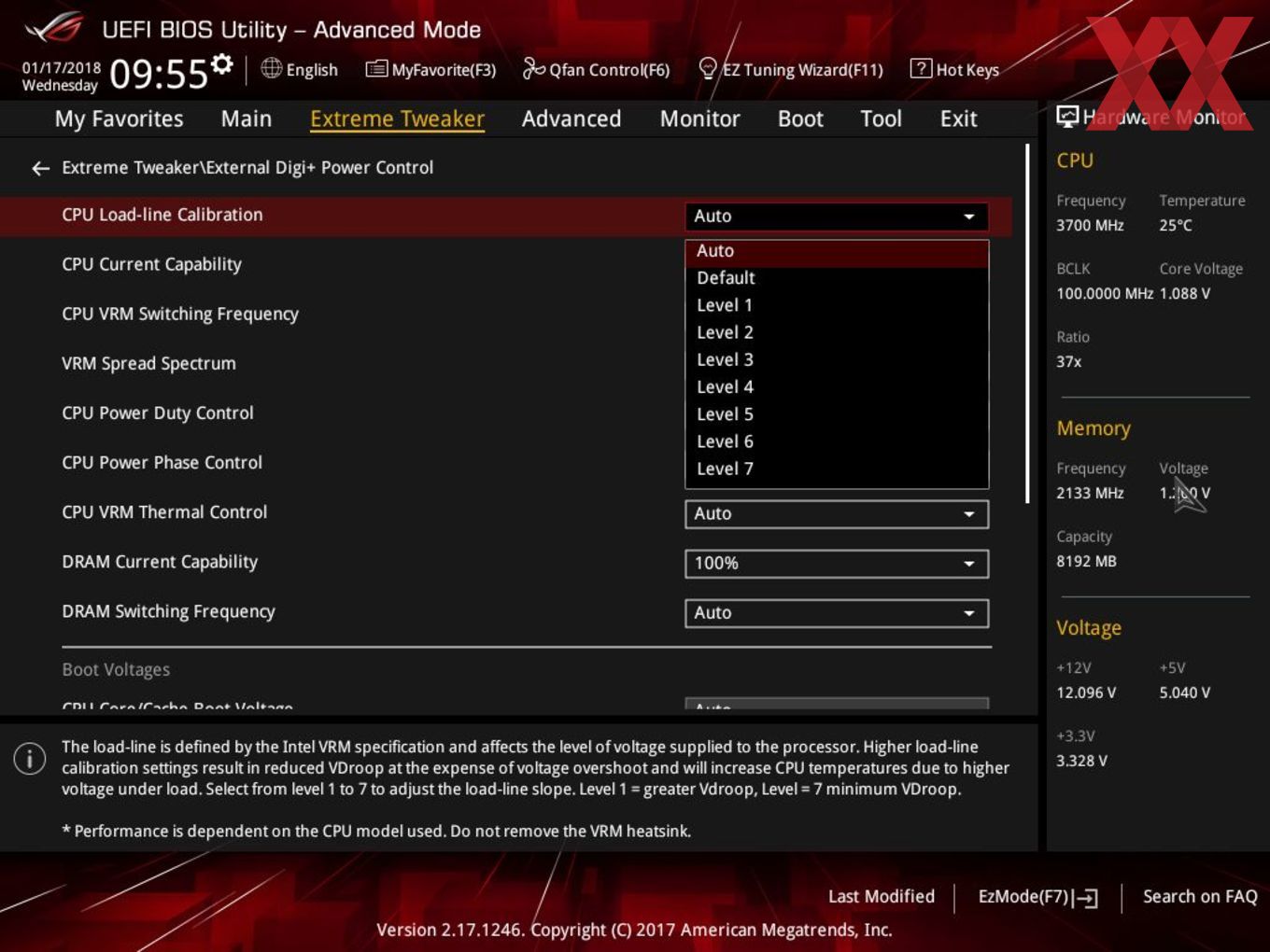Select the Exit tab
Image resolution: width=1270 pixels, height=952 pixels.
(959, 119)
